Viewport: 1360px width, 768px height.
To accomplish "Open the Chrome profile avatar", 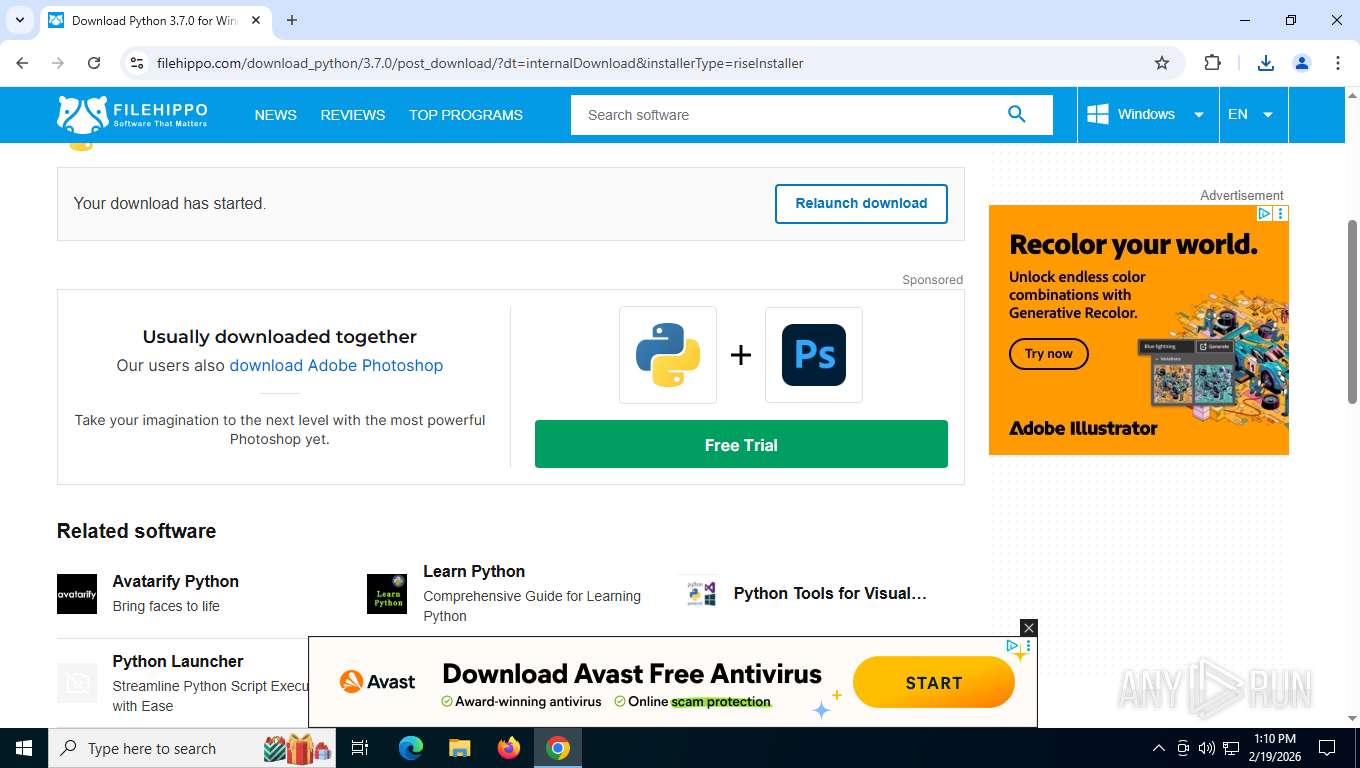I will pos(1302,63).
